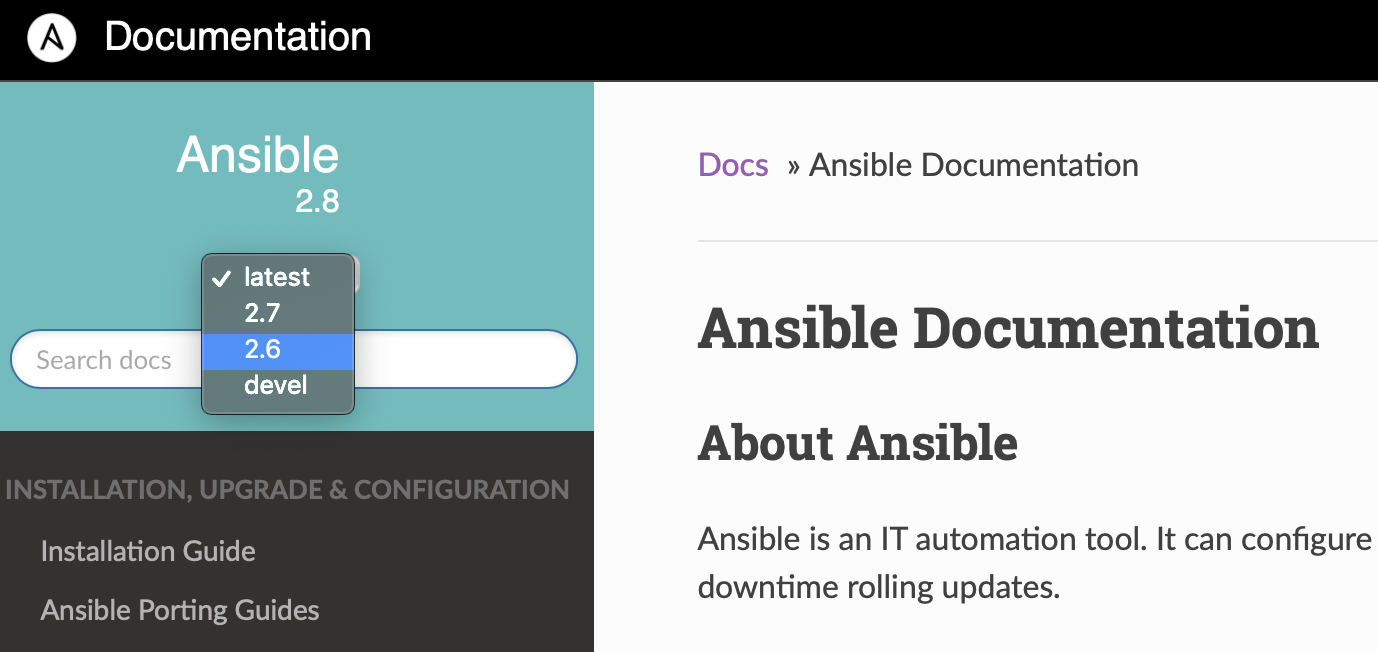Select the latest version menu entry
This screenshot has height=652, width=1378.
coord(277,278)
